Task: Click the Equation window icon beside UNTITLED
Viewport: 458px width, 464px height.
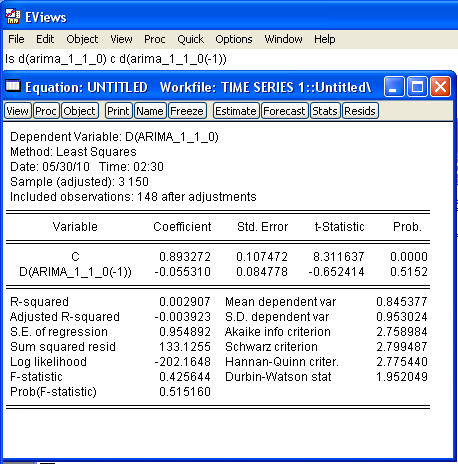Action: click(x=13, y=86)
